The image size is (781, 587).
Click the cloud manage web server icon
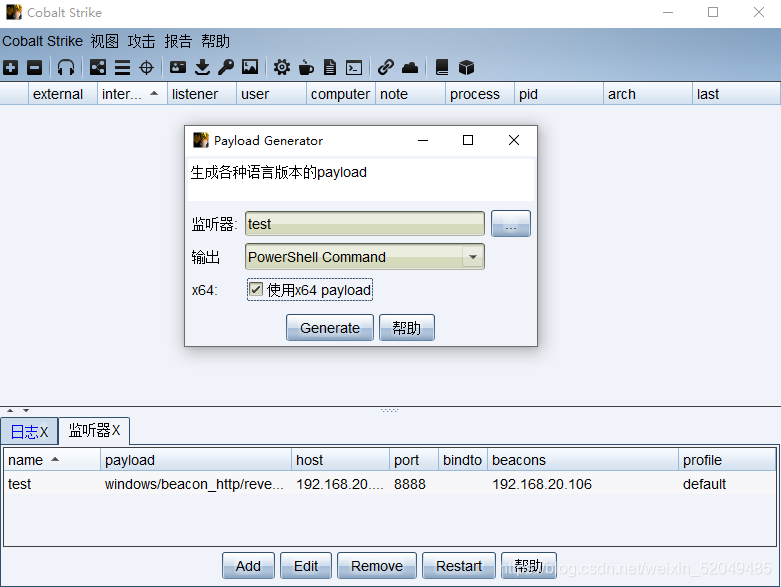pyautogui.click(x=410, y=67)
